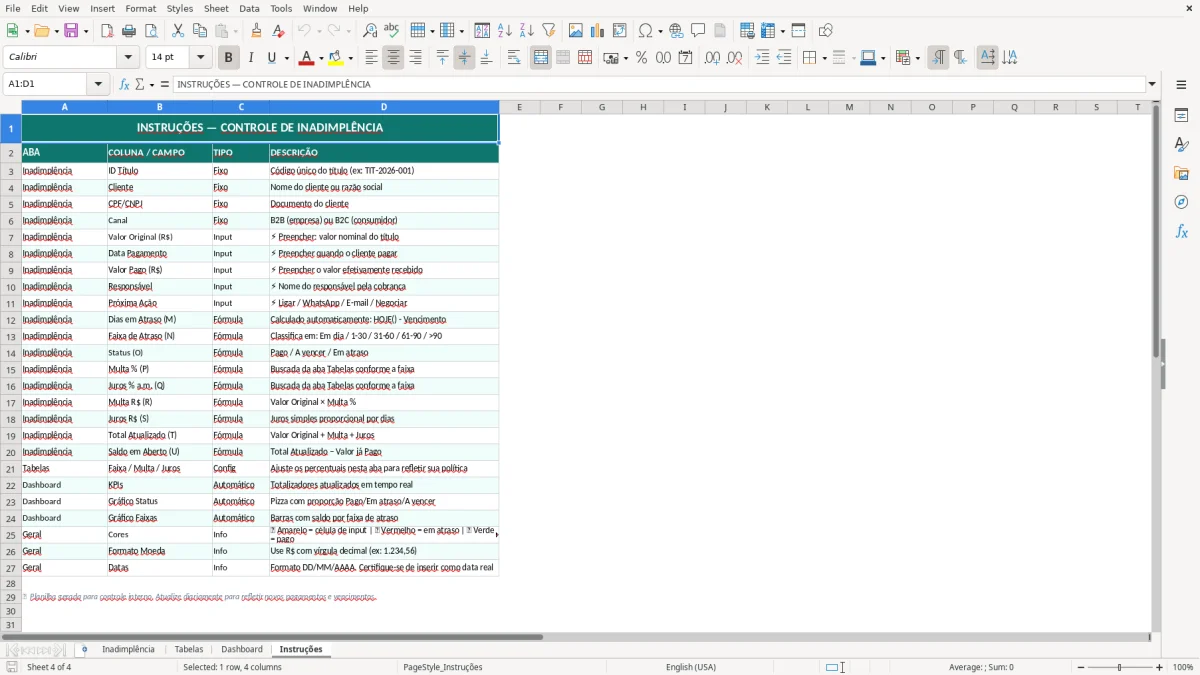1200x675 pixels.
Task: Toggle Italic formatting
Action: (250, 58)
